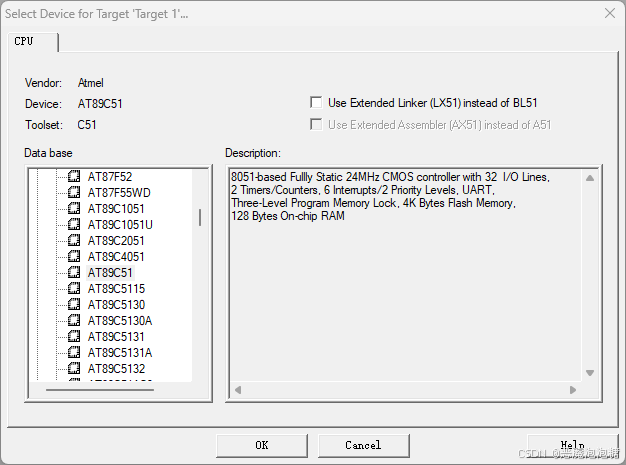Select AT87F52 device in database
The image size is (626, 465).
[110, 177]
